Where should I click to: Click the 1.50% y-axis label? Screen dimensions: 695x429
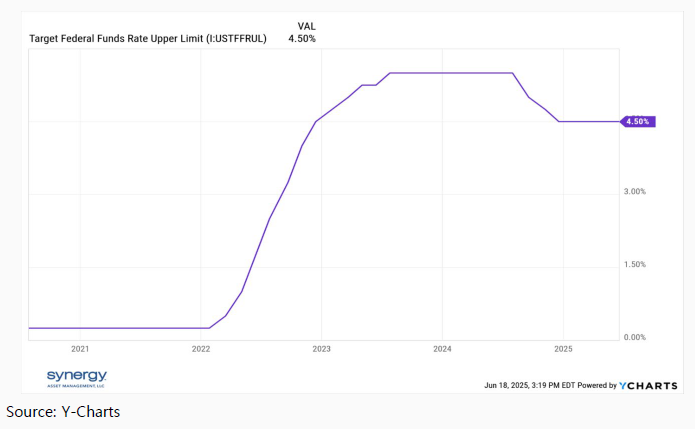point(634,265)
